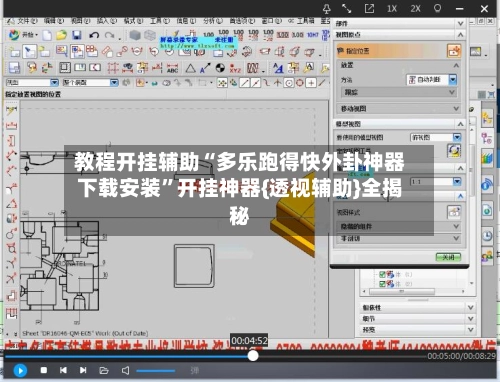
Task: Click the view style icon button in dialog
Action: click(454, 212)
